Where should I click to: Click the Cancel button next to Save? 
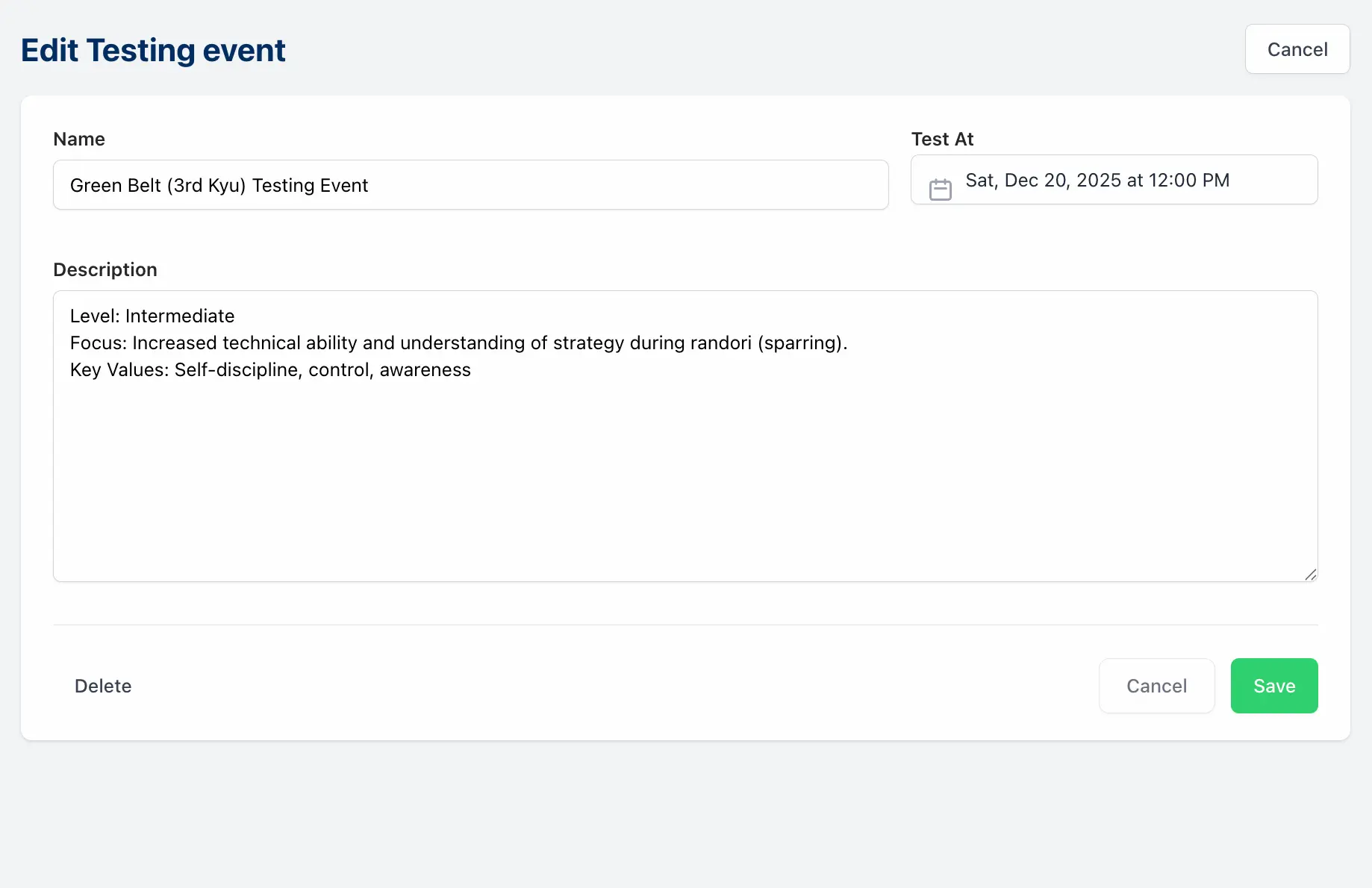tap(1156, 686)
